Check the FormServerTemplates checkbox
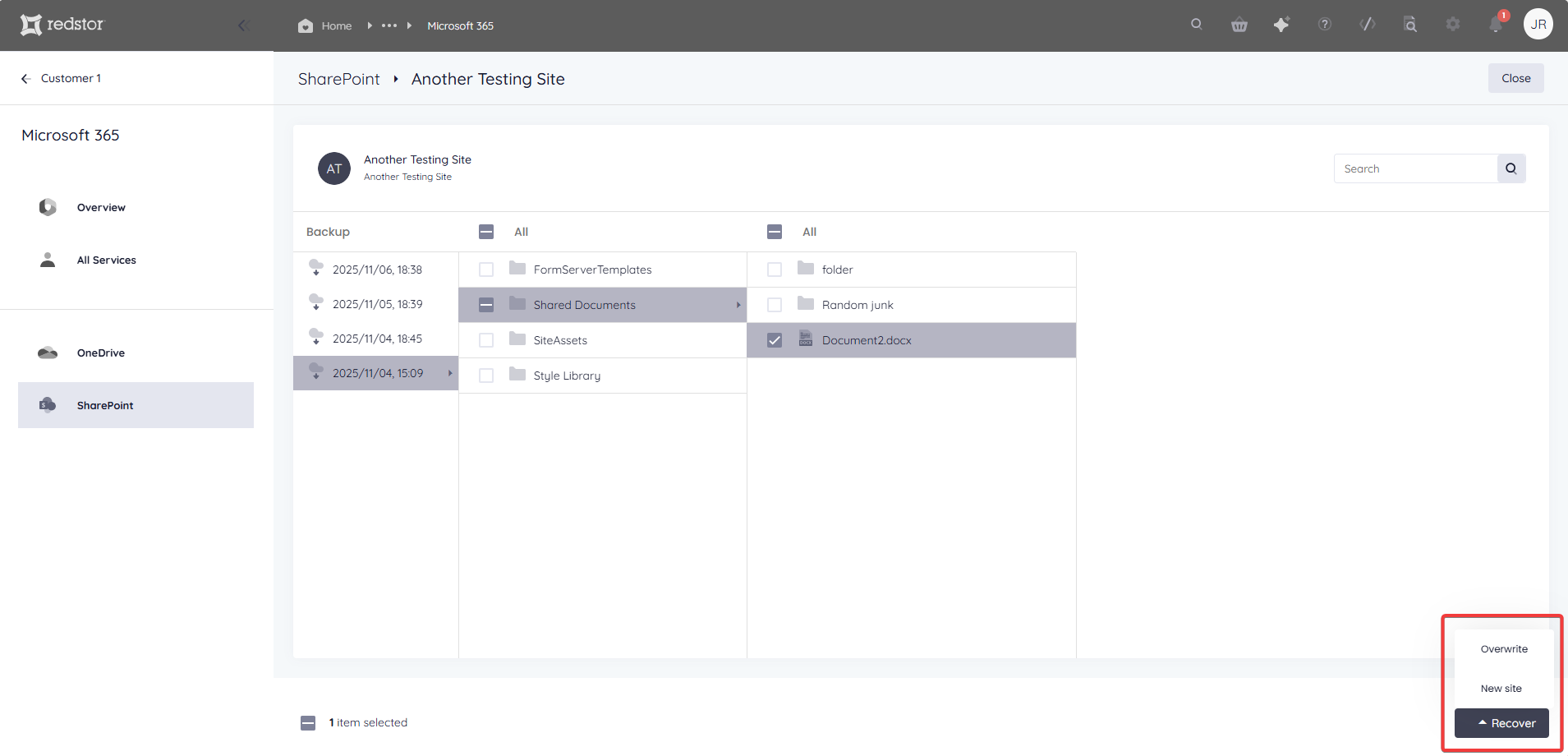This screenshot has width=1568, height=756. point(486,270)
